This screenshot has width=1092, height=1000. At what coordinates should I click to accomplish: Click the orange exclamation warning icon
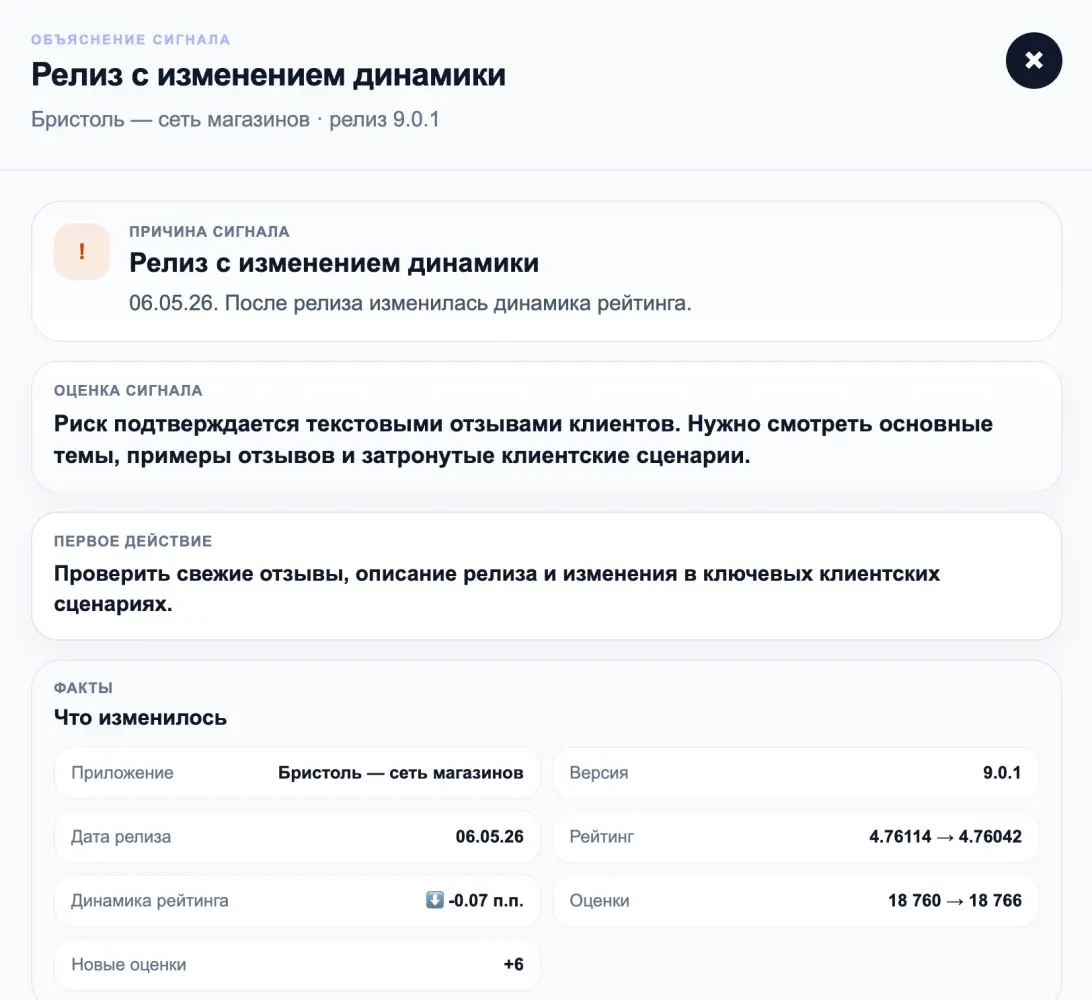(82, 251)
